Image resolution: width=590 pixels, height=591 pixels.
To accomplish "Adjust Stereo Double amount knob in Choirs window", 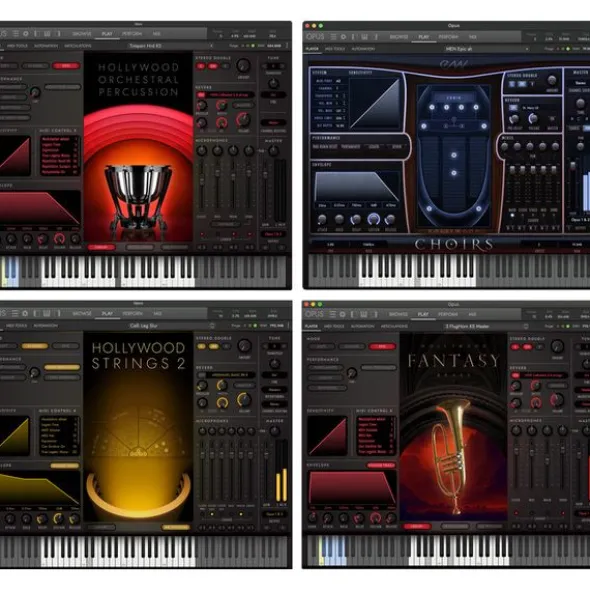I will [x=552, y=80].
